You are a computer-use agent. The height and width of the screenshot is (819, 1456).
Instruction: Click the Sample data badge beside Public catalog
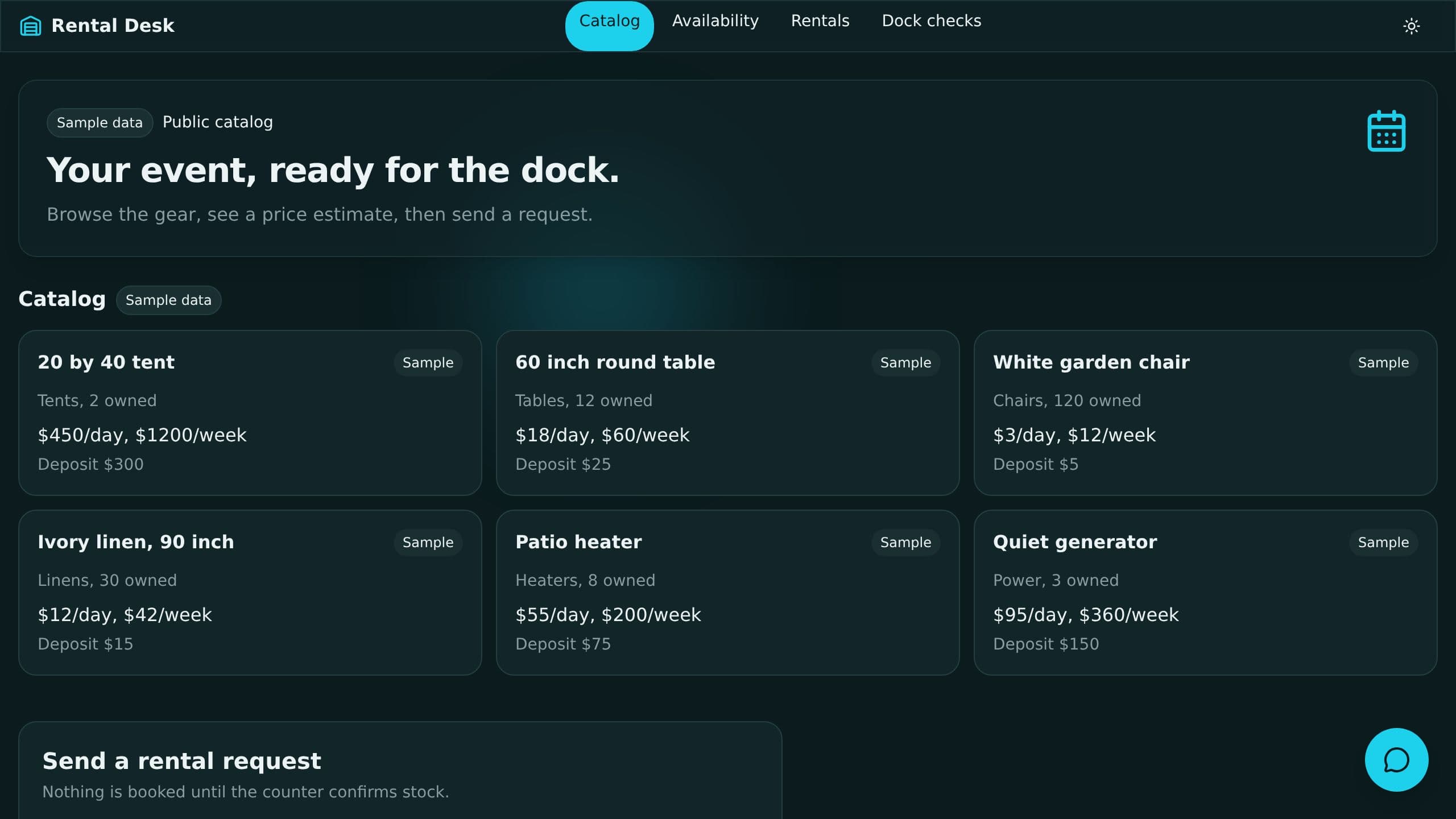(x=100, y=123)
